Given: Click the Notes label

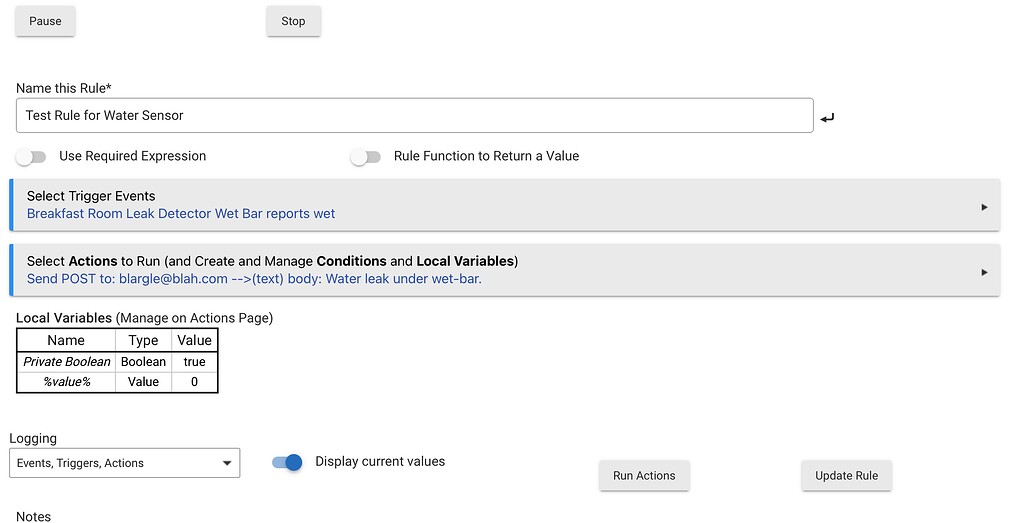Looking at the screenshot, I should click(x=33, y=516).
